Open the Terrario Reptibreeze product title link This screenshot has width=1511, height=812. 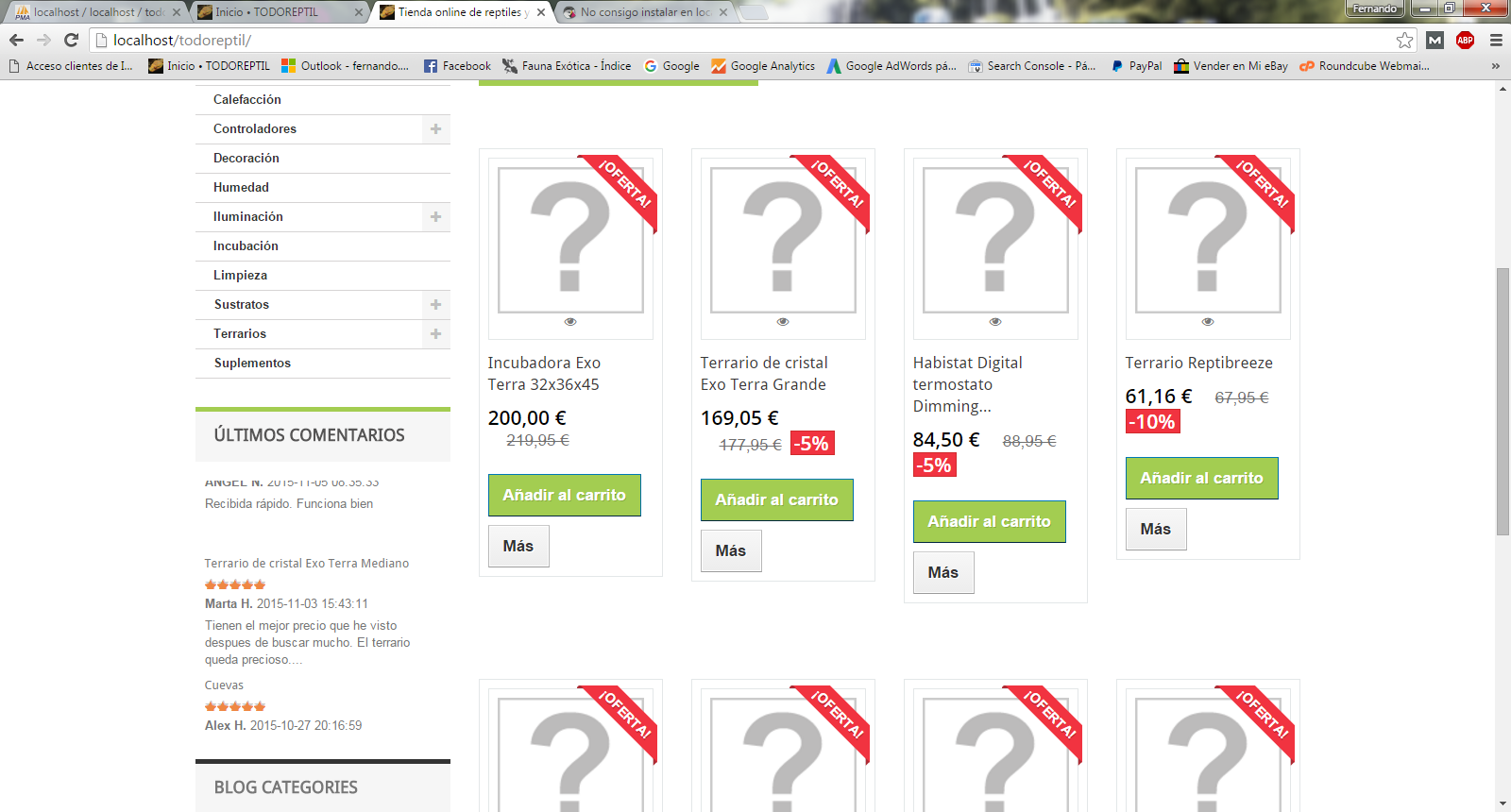point(1199,363)
